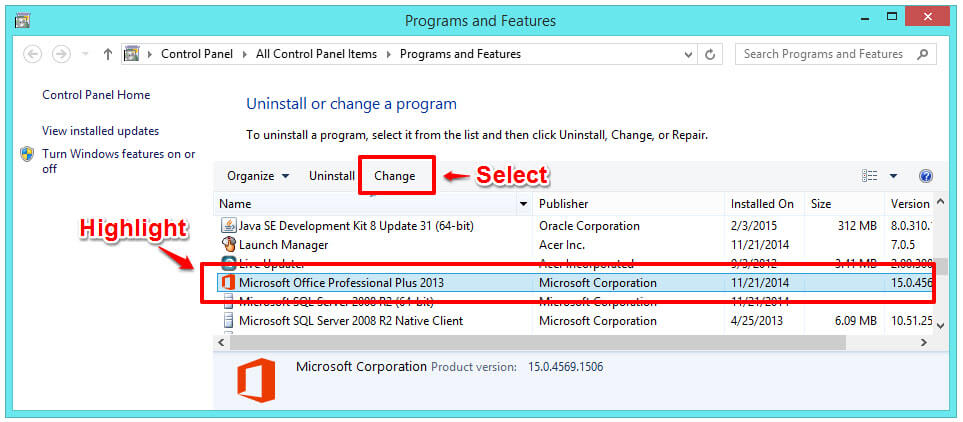Click the Java SE Development Kit icon

[x=228, y=226]
